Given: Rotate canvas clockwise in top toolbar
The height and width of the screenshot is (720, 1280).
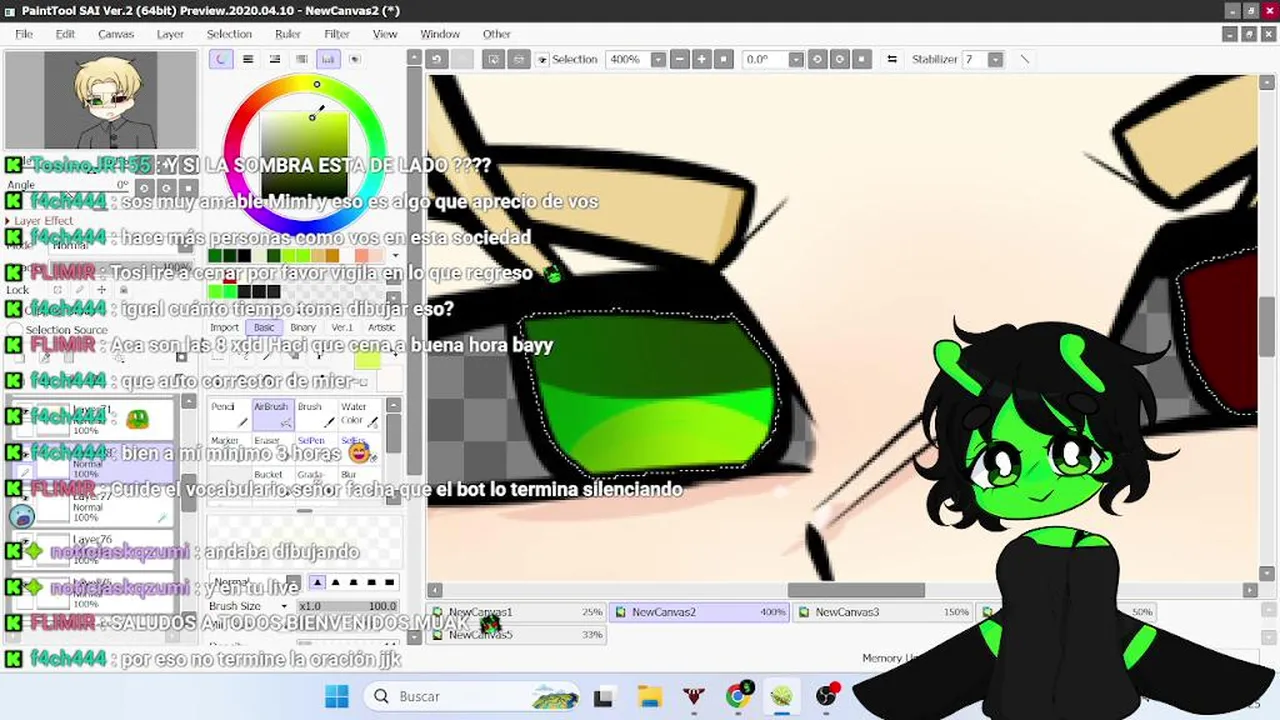Looking at the screenshot, I should tap(840, 59).
